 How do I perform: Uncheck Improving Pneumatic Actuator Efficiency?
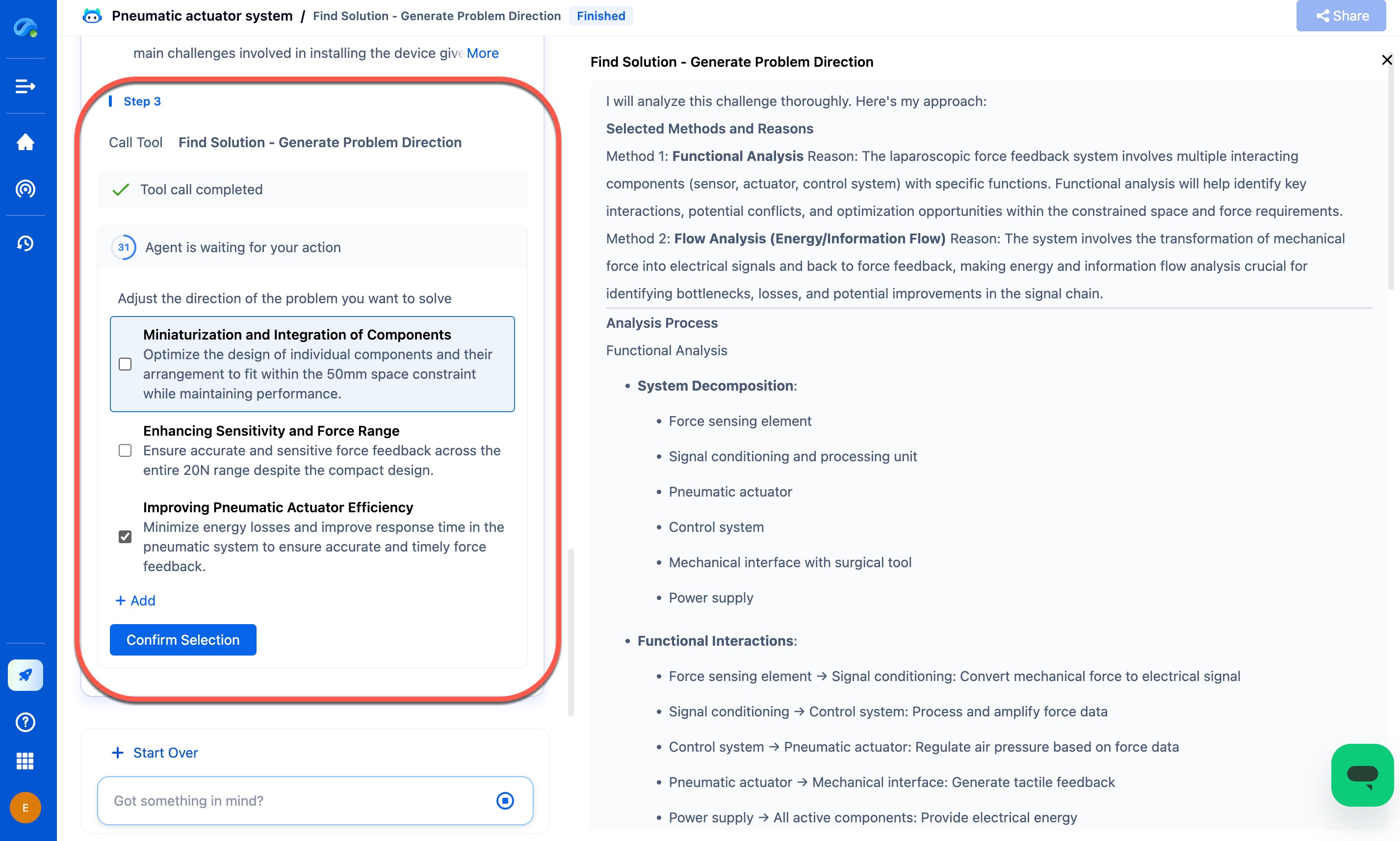(x=125, y=537)
